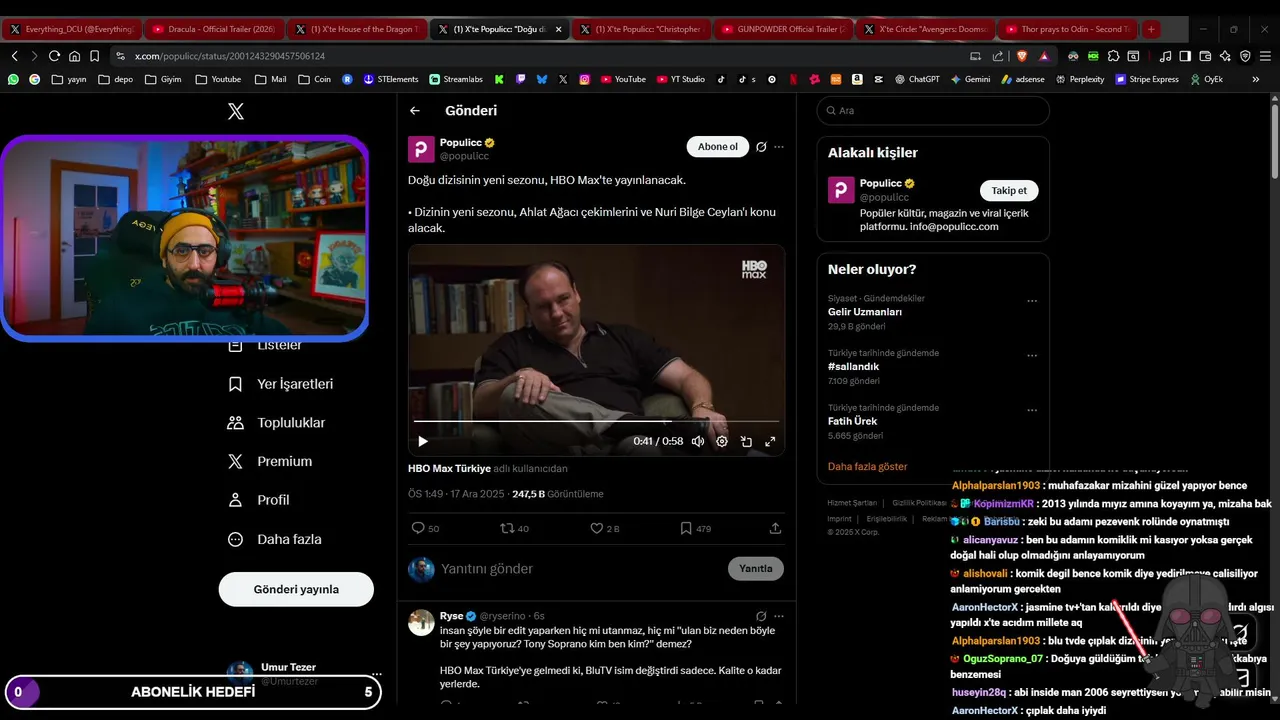Enable picture-in-picture mode on the video
Image resolution: width=1280 pixels, height=720 pixels.
746,441
